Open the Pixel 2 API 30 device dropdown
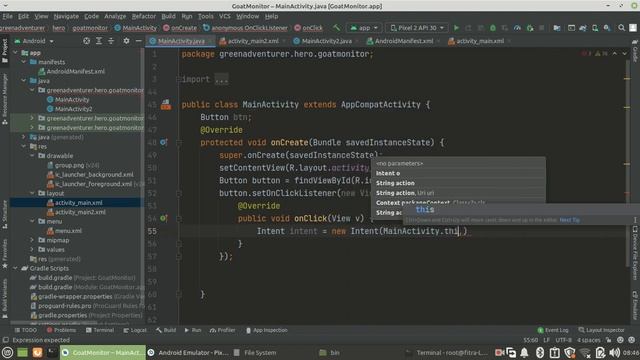The width and height of the screenshot is (640, 360). 417,28
